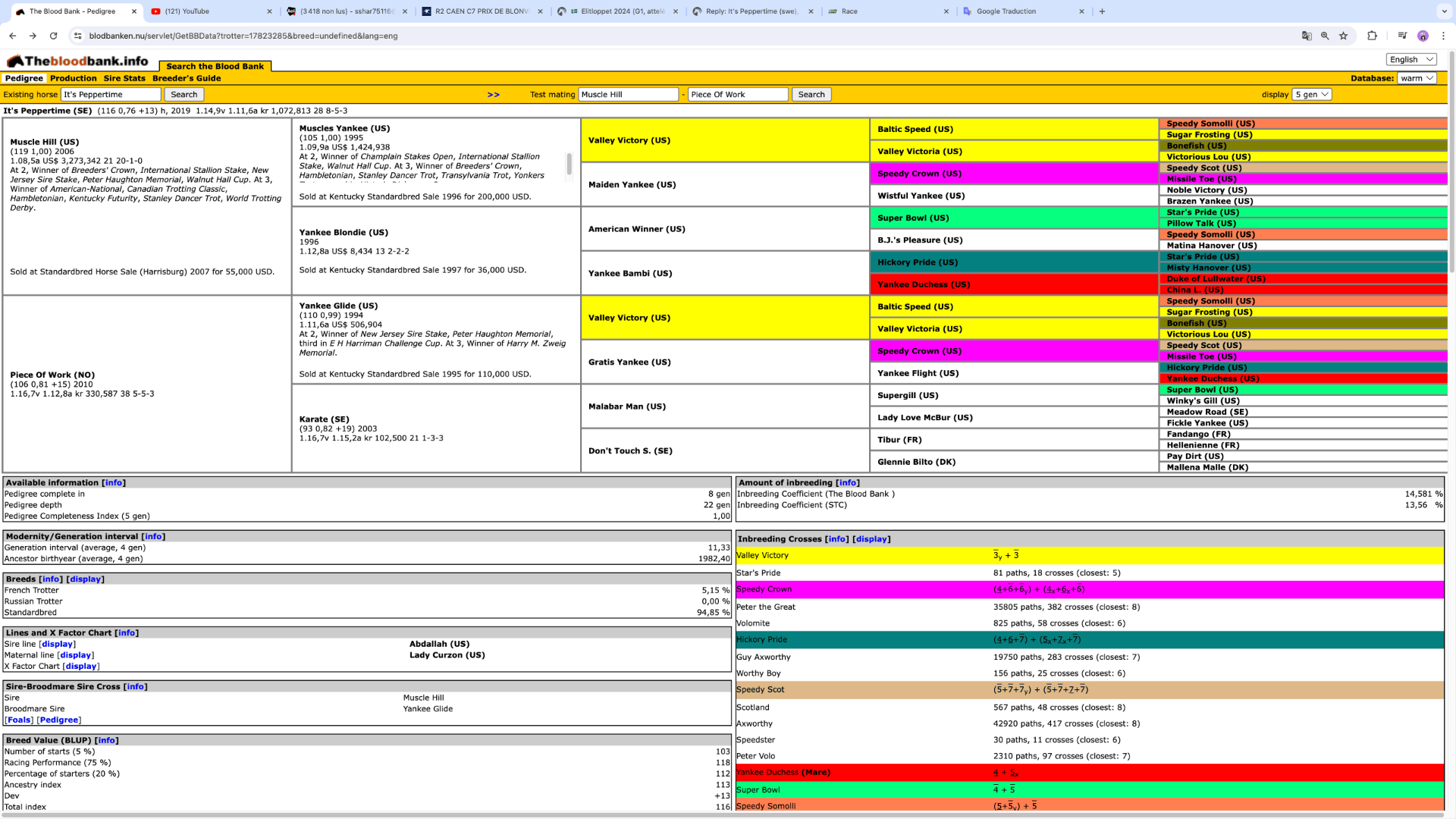The width and height of the screenshot is (1456, 819).
Task: Switch to the R2 CAEN C7 tab
Action: pyautogui.click(x=482, y=11)
